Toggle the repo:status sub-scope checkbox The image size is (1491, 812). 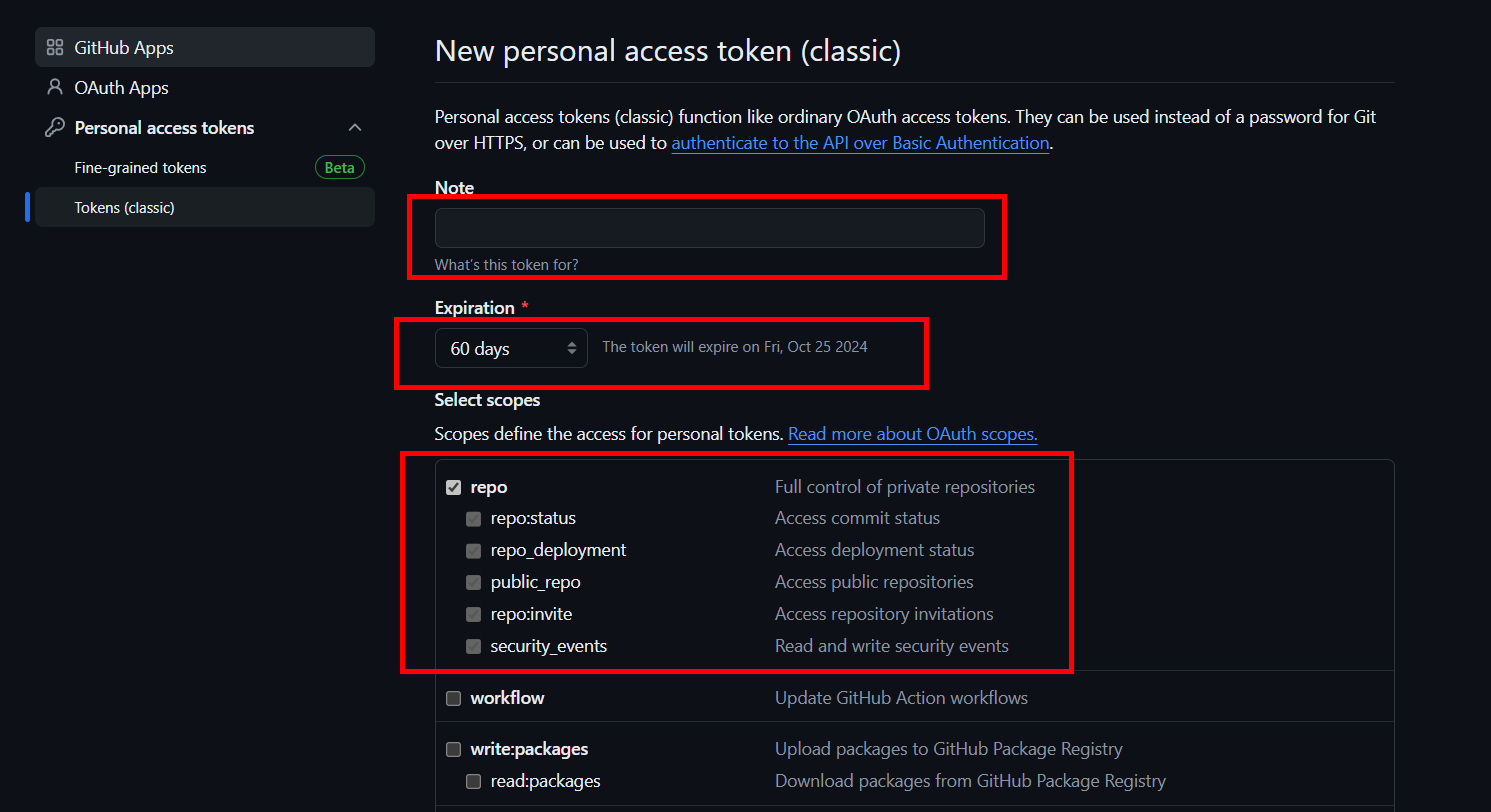(474, 519)
